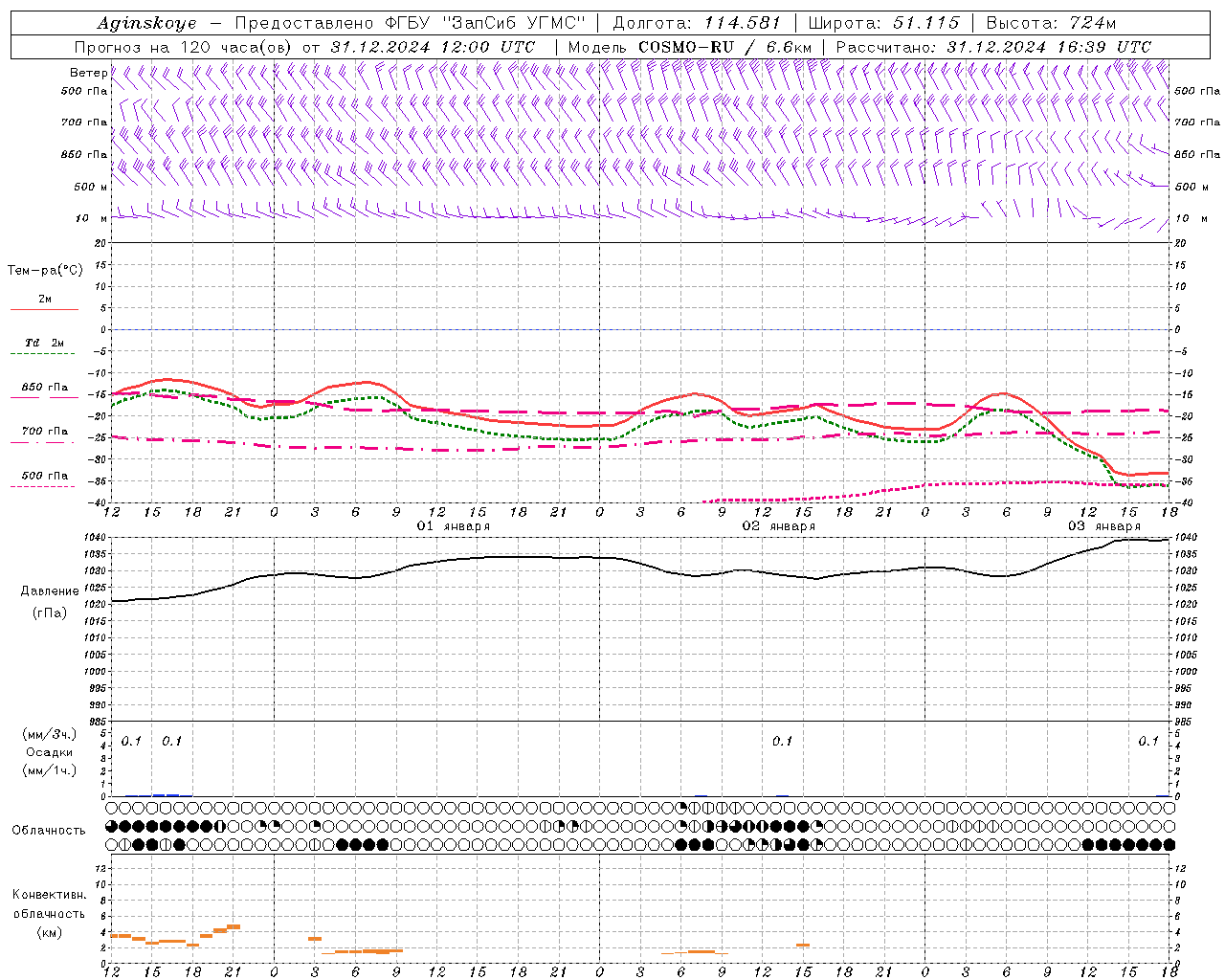Click the right-side 700 гПа wind level label

coord(1197,122)
